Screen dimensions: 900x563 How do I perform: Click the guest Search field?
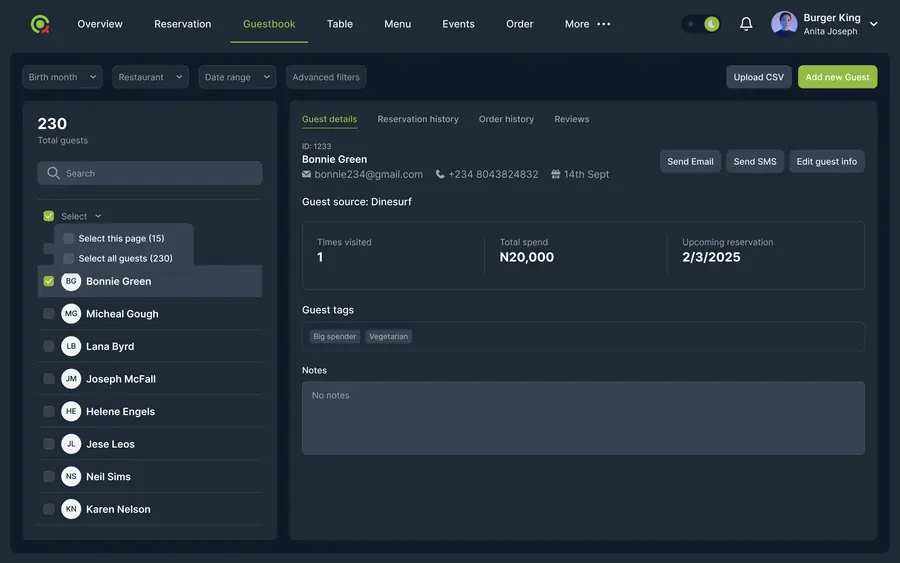click(x=150, y=173)
